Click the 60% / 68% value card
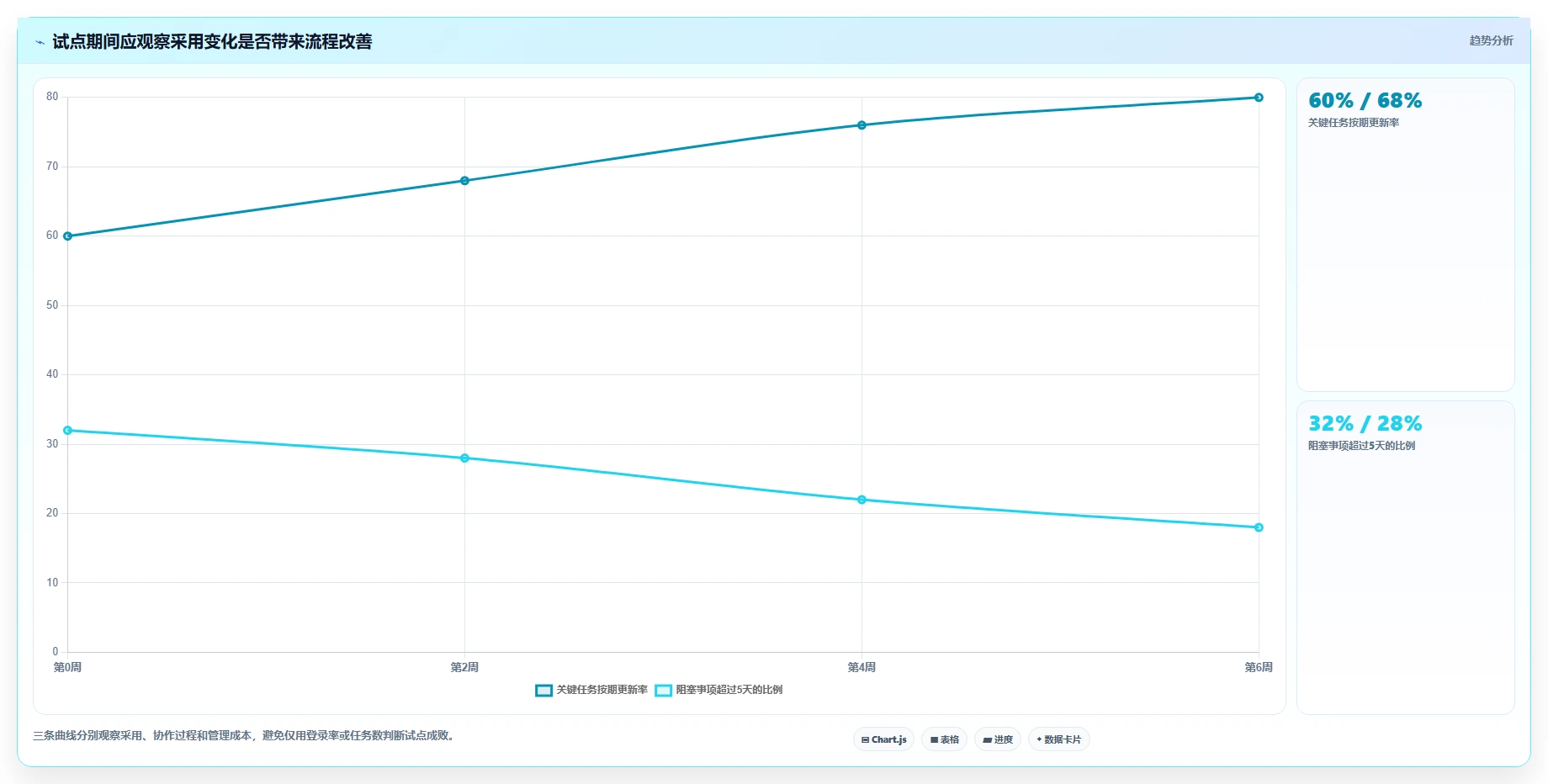The image size is (1548, 784). (x=1405, y=235)
